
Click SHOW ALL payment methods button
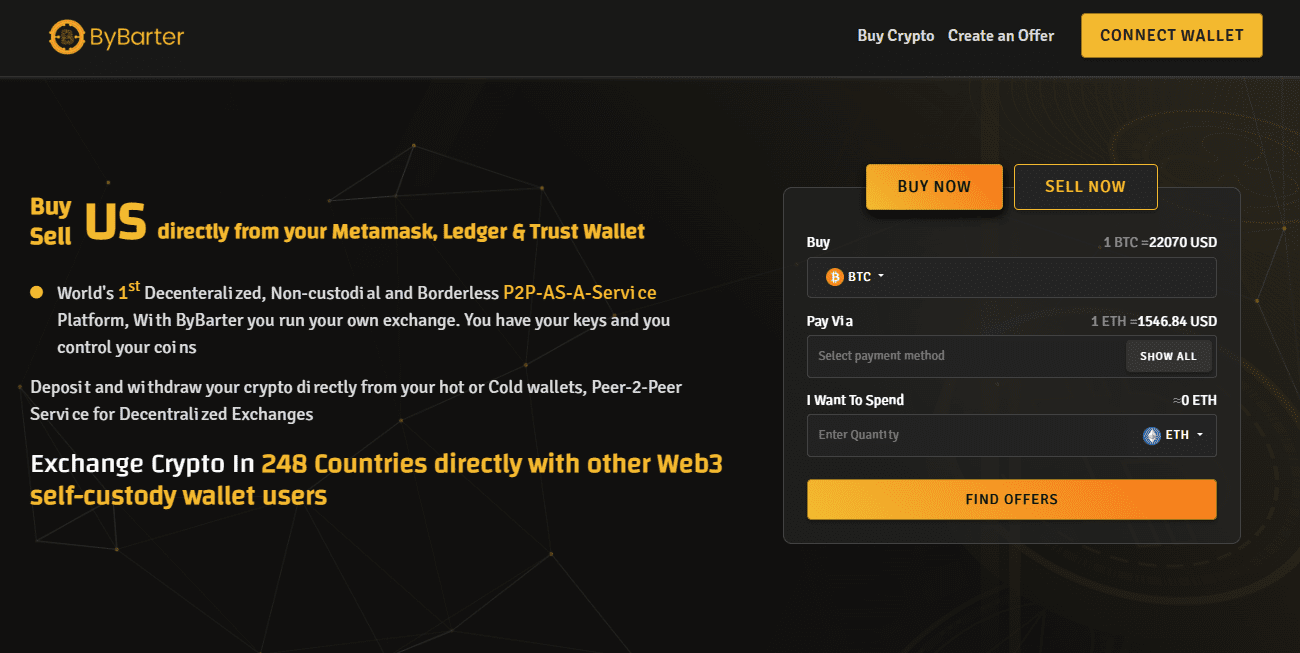coord(1168,356)
